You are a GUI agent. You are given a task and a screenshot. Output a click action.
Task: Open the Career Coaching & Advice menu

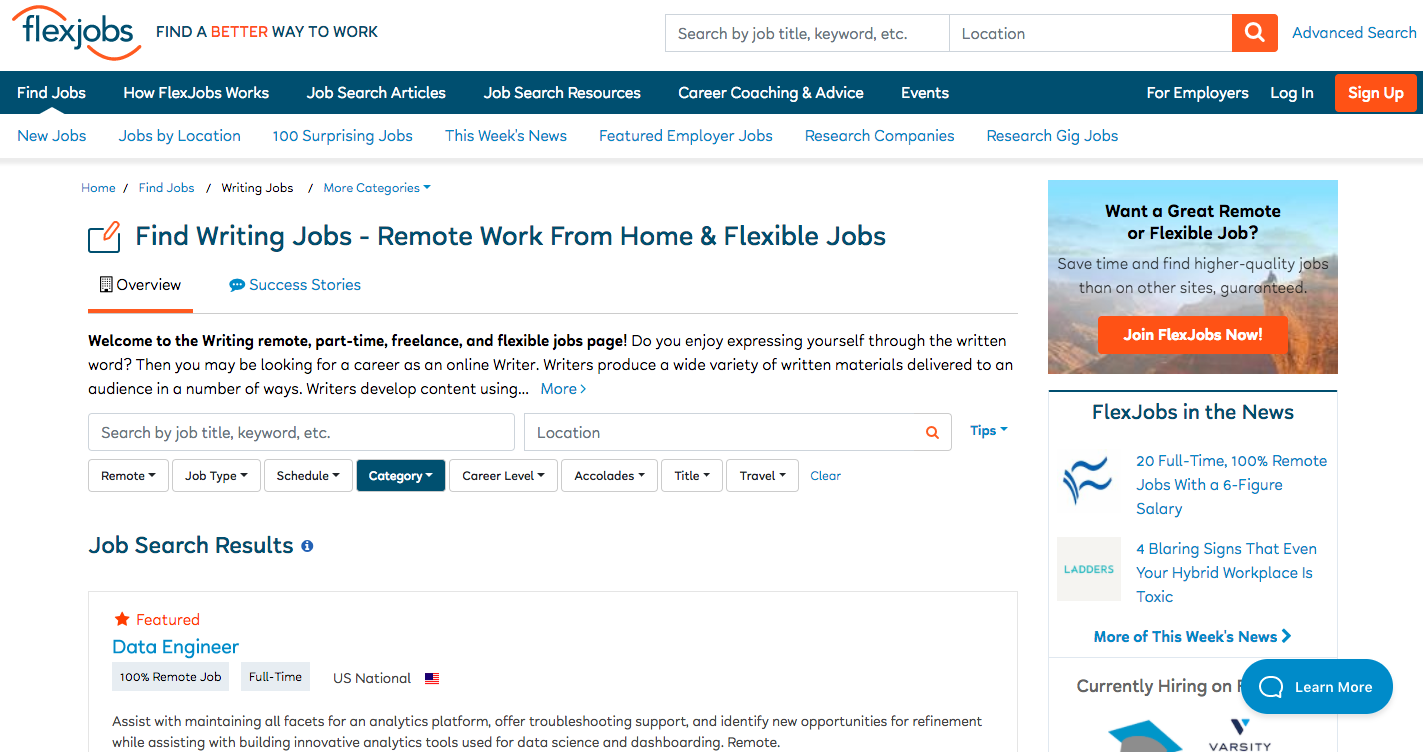770,92
